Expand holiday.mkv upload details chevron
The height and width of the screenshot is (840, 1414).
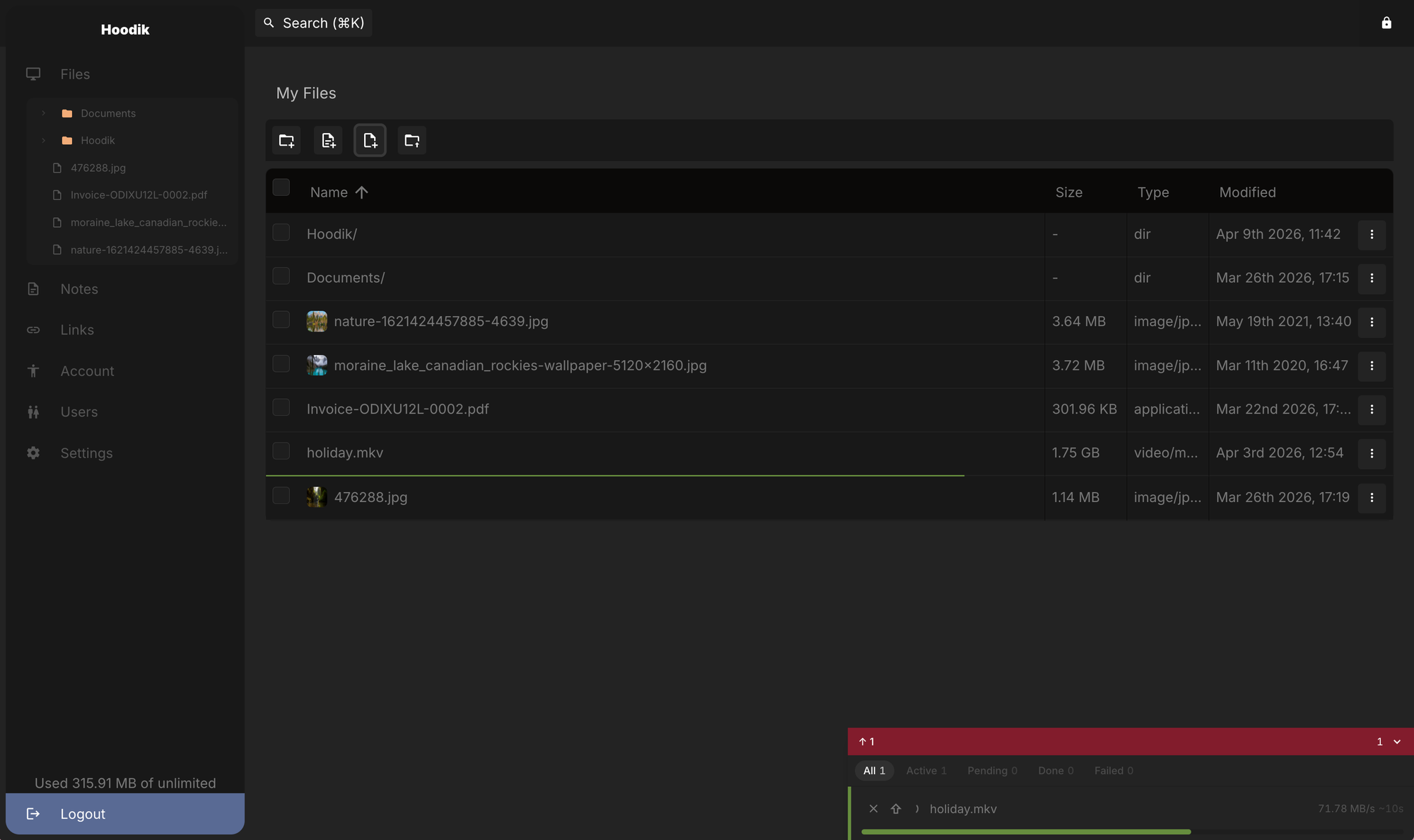coord(917,809)
